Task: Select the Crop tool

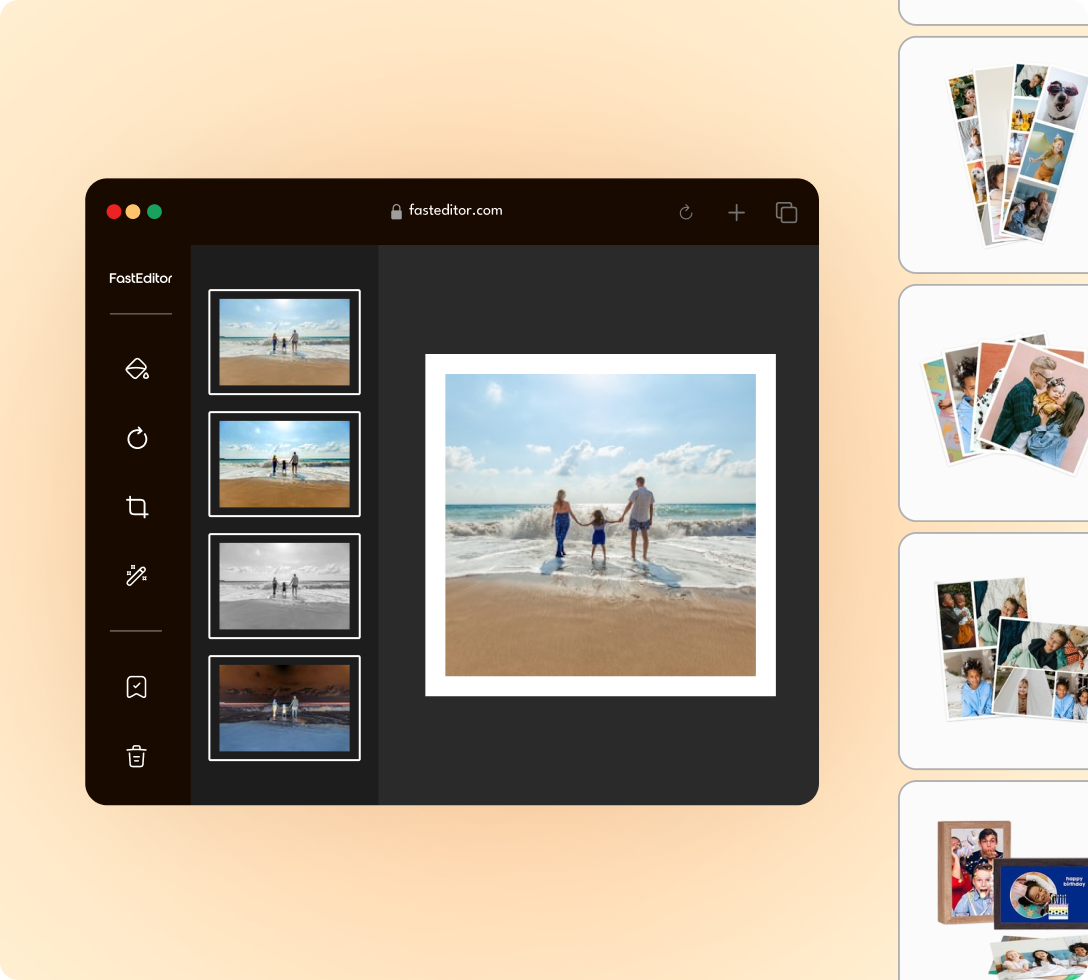Action: click(137, 507)
